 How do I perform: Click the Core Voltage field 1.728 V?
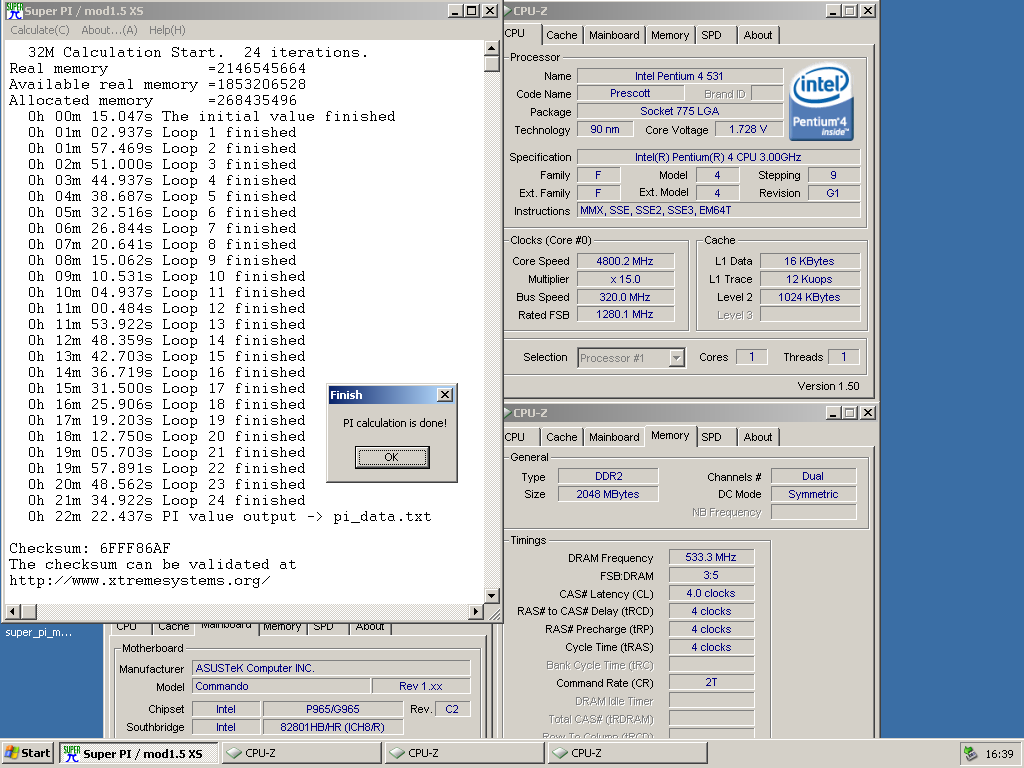tap(748, 129)
